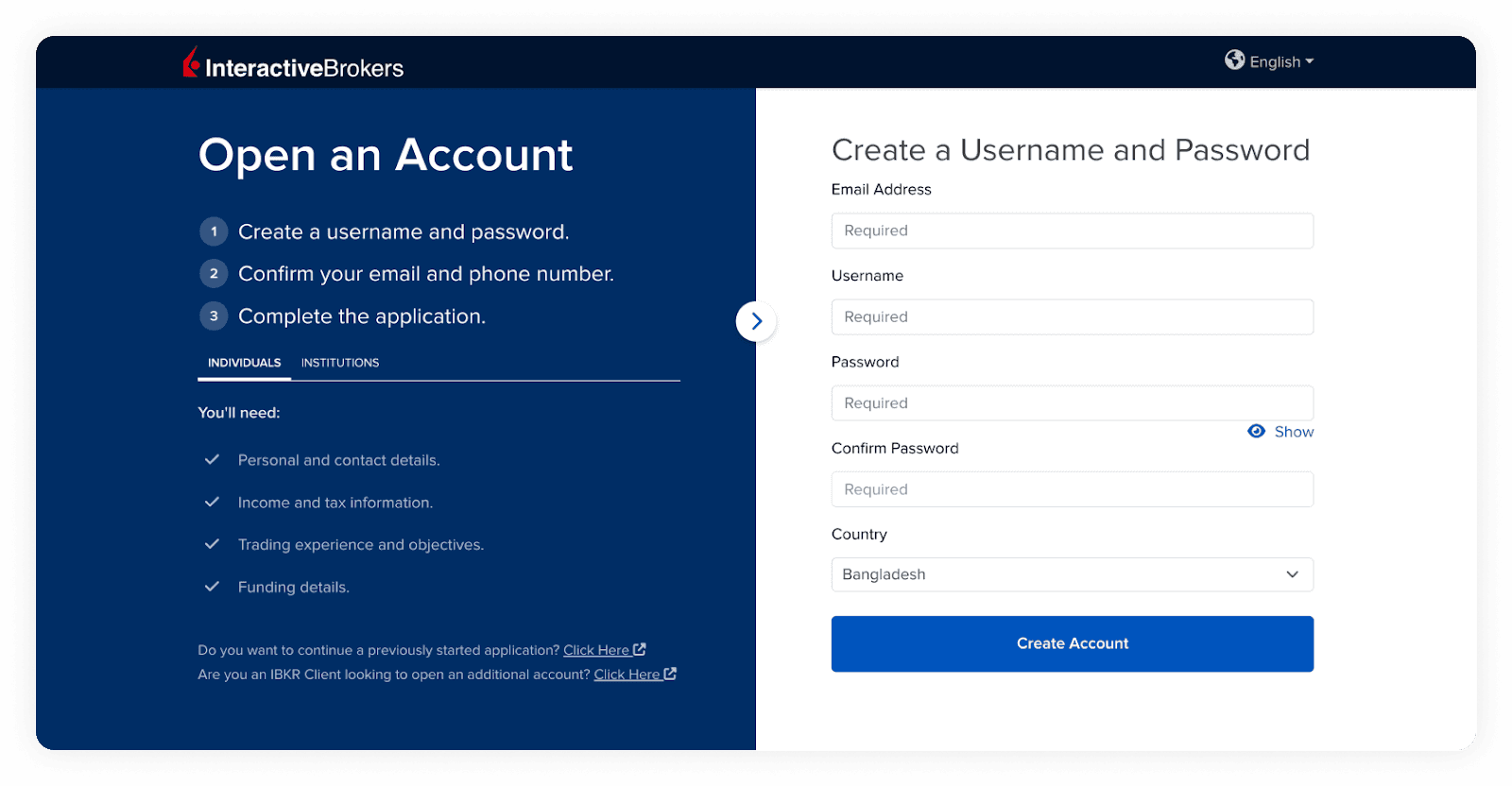The image size is (1512, 786).
Task: Click the Interactive Brokers logo
Action: 293,64
